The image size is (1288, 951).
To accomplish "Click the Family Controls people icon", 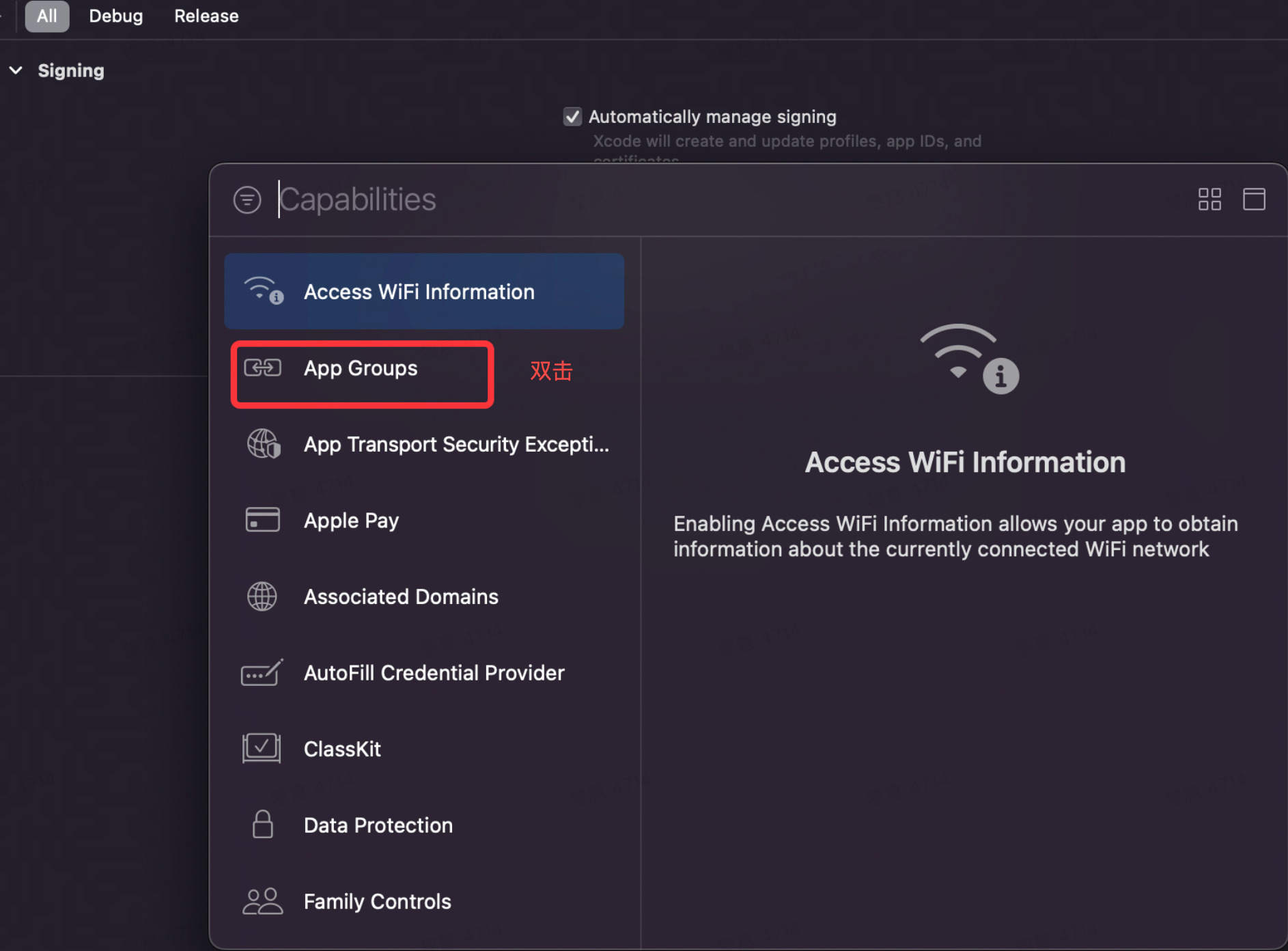I will (x=262, y=901).
